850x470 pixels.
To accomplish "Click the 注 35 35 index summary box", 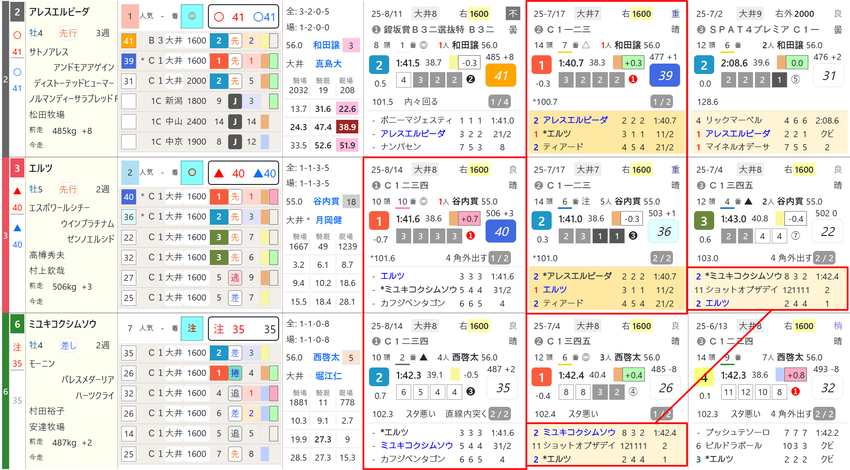I will coord(243,329).
